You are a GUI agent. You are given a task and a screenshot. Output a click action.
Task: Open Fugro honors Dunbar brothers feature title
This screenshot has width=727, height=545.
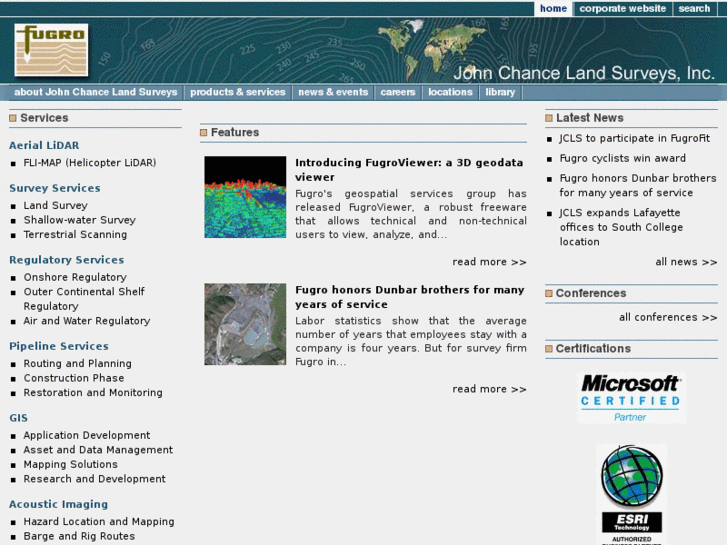click(410, 297)
